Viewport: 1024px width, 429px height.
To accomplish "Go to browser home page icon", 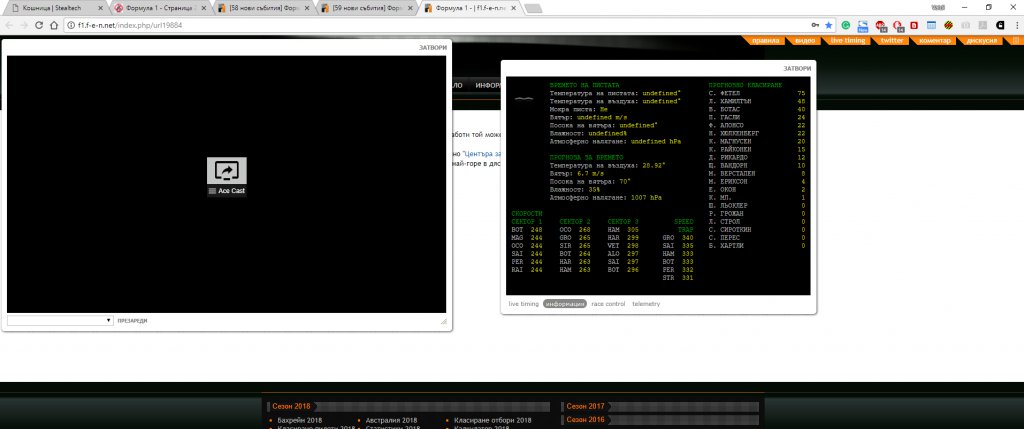I will click(53, 25).
